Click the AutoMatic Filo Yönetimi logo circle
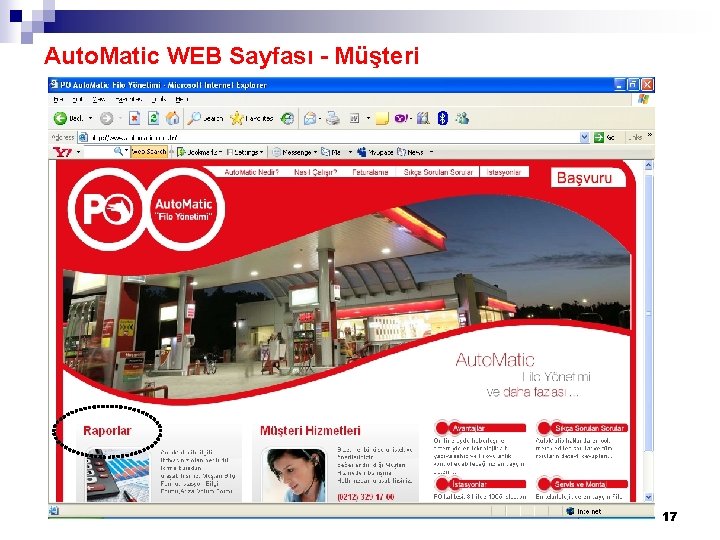 (x=184, y=209)
